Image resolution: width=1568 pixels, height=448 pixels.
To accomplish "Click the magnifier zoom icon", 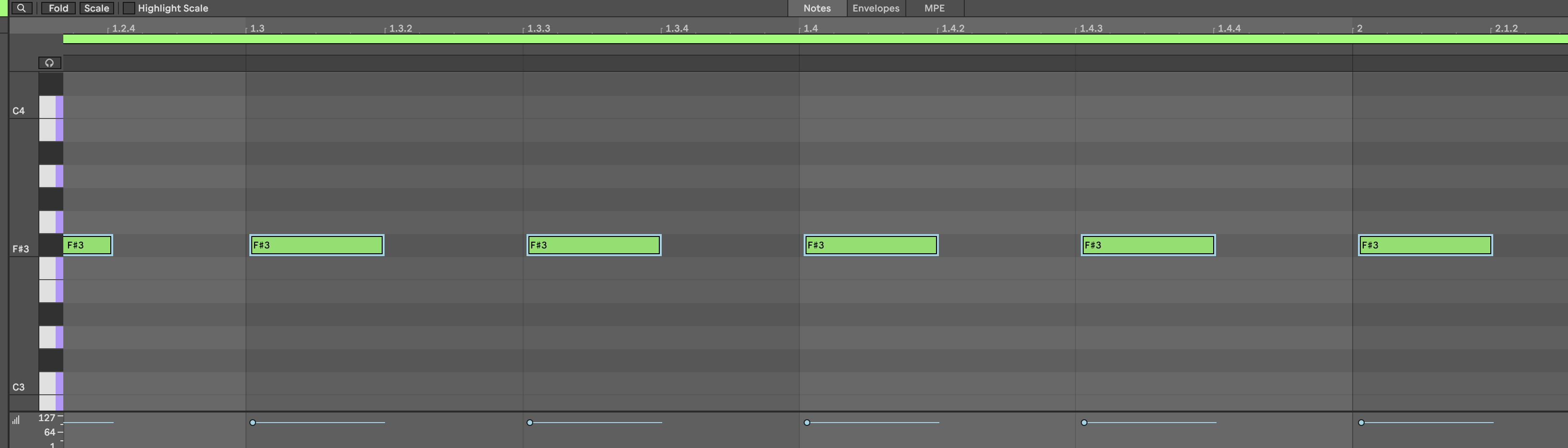I will pos(21,8).
